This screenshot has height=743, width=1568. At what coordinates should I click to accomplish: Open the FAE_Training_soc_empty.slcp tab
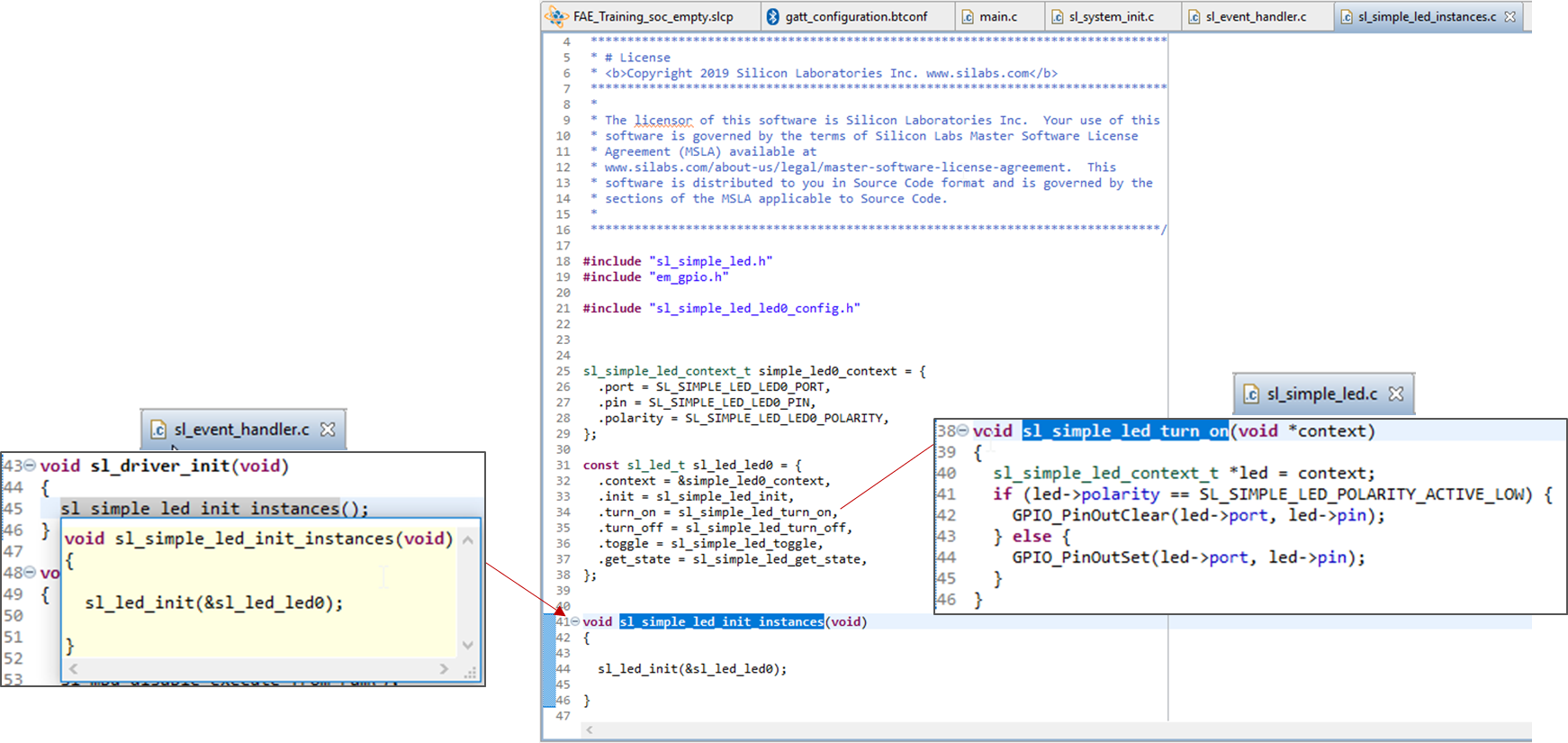652,16
